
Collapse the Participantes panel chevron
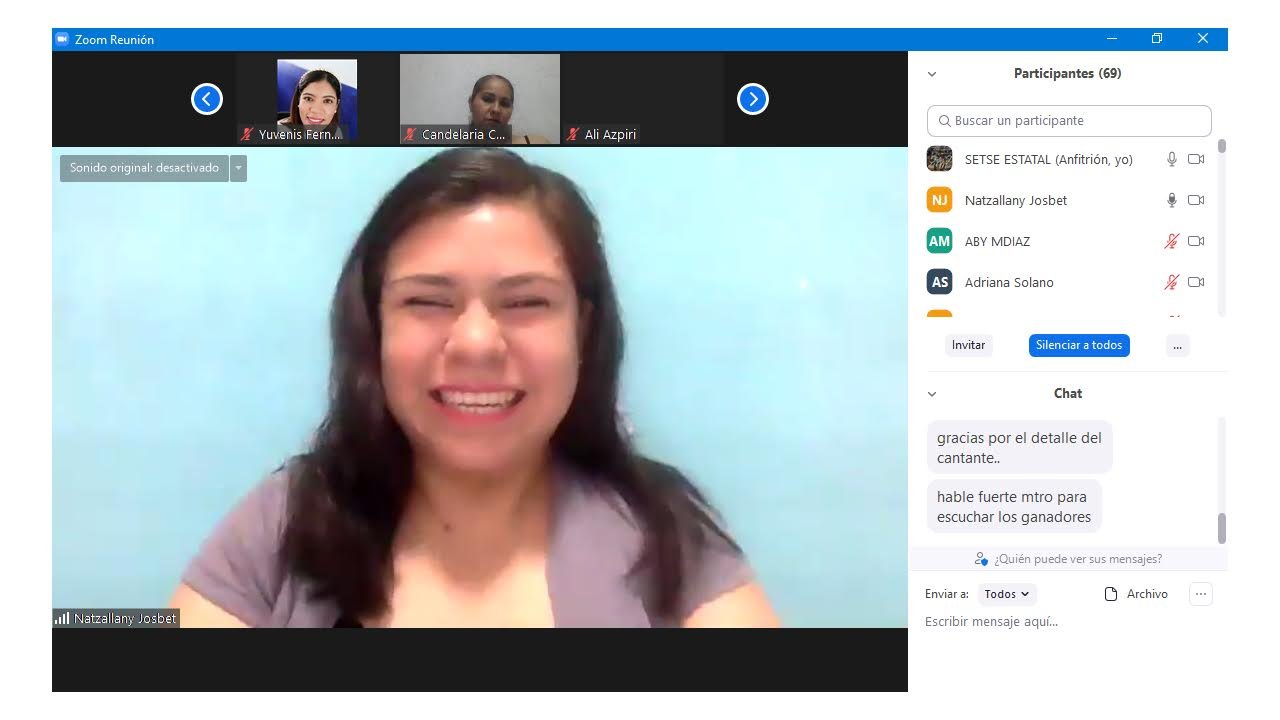click(932, 74)
